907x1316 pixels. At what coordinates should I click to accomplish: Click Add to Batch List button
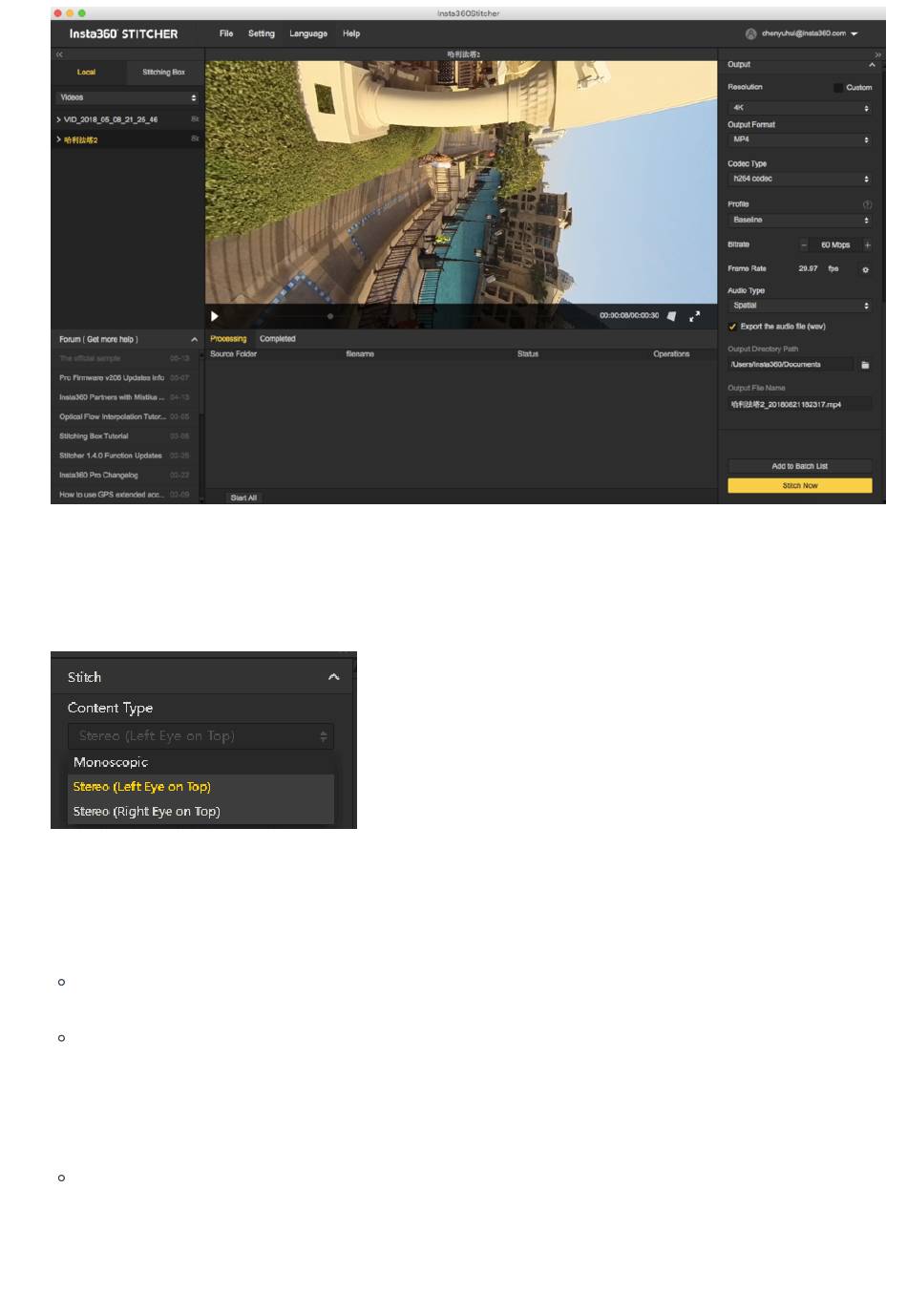pyautogui.click(x=800, y=466)
